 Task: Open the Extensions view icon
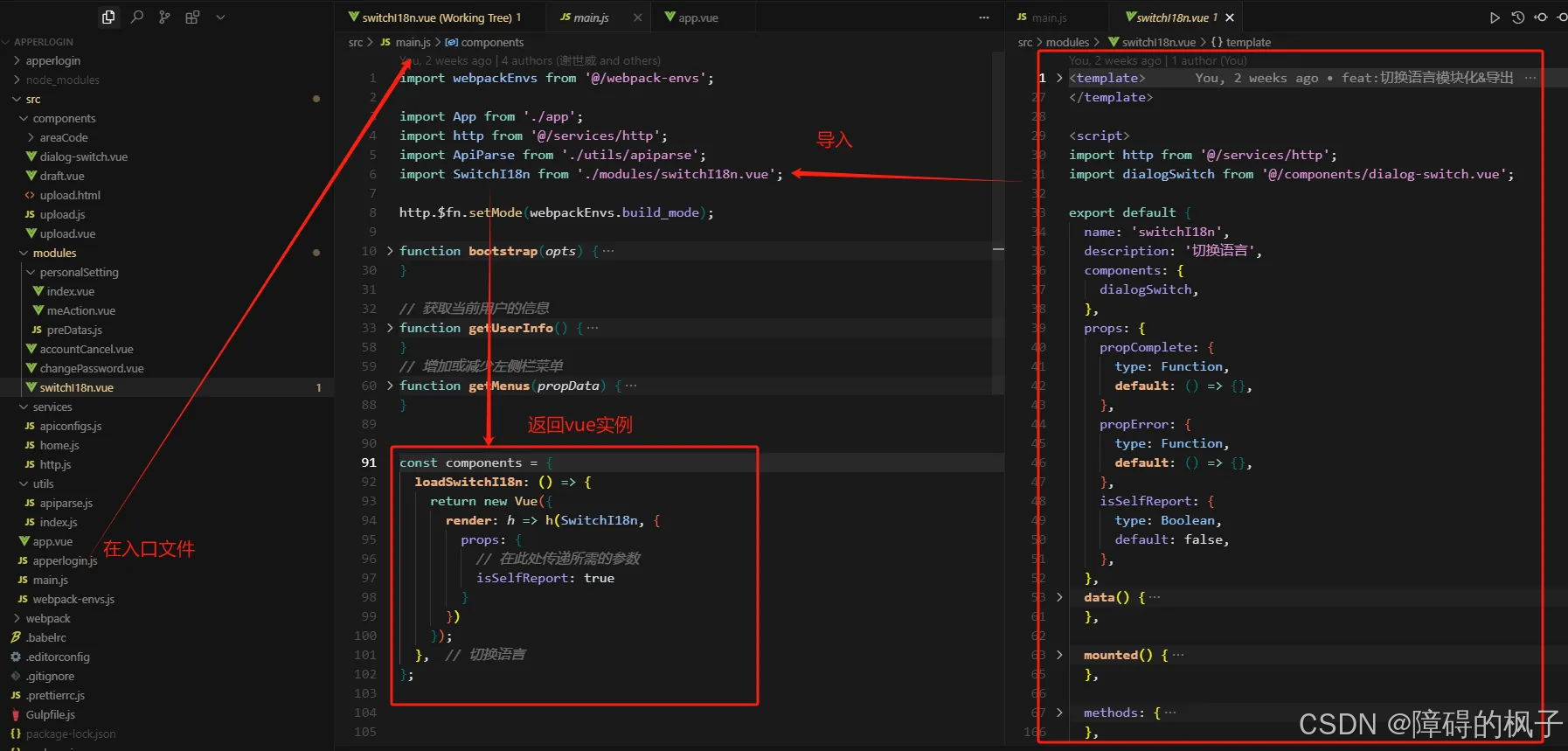(192, 17)
